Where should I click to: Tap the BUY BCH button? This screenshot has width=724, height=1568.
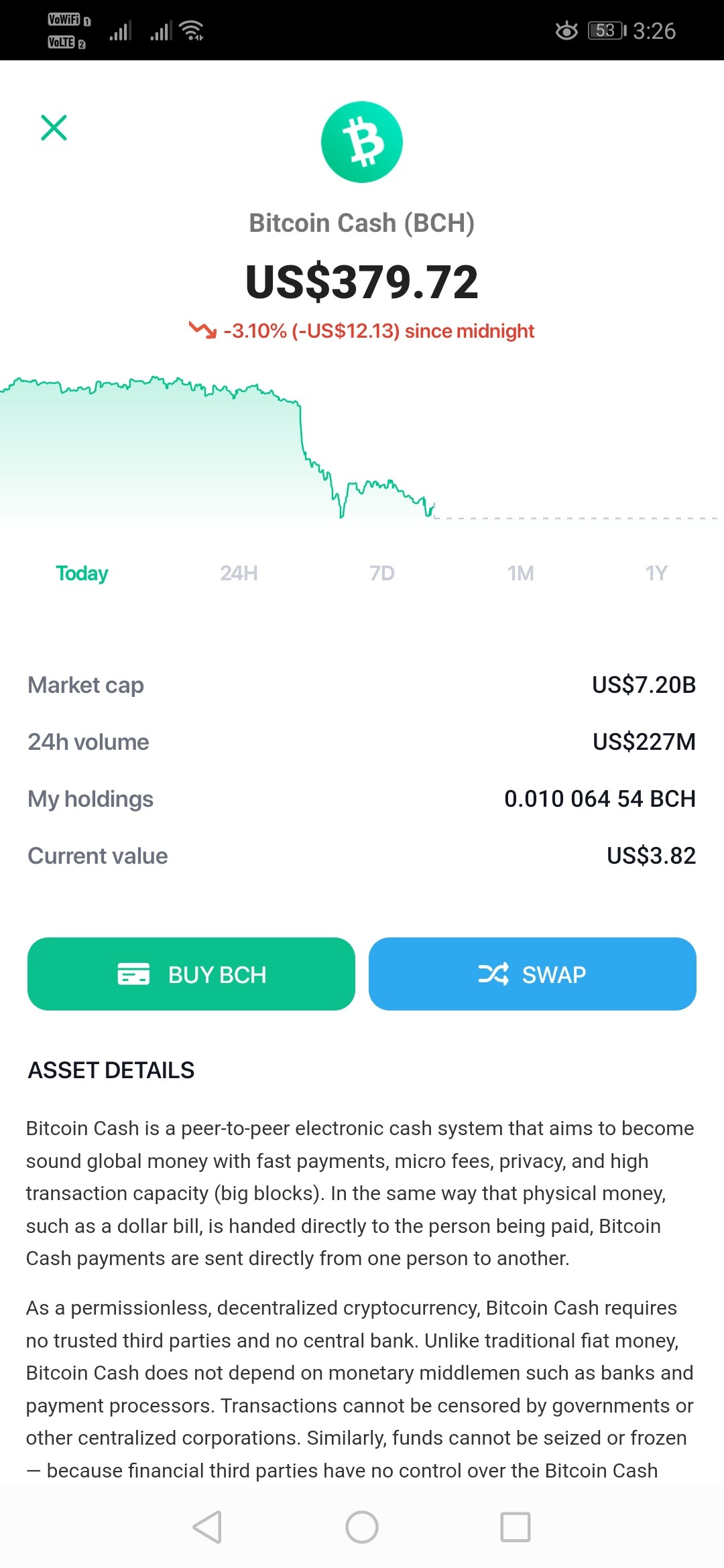191,974
